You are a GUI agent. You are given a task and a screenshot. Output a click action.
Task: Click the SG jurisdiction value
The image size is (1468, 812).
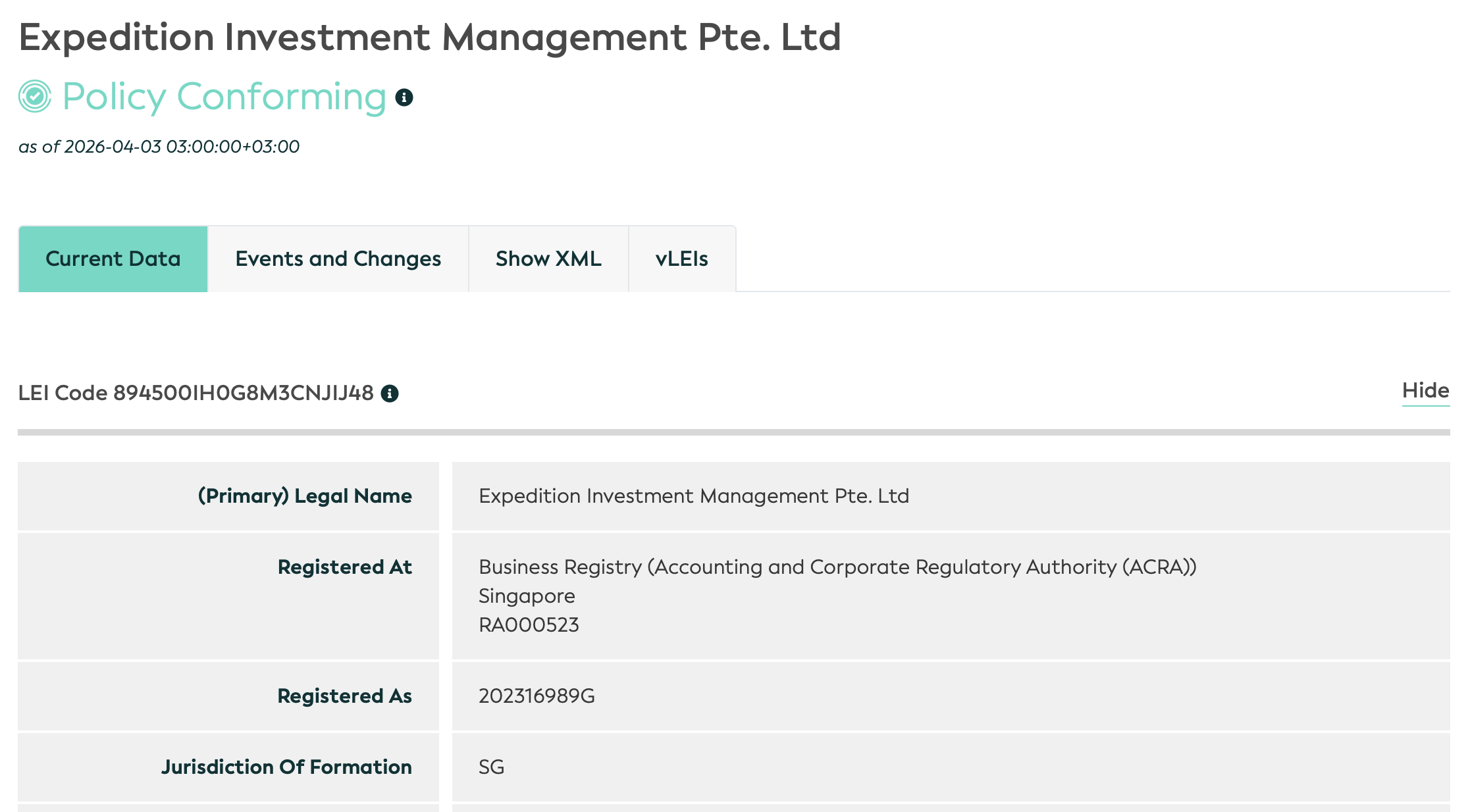tap(492, 767)
